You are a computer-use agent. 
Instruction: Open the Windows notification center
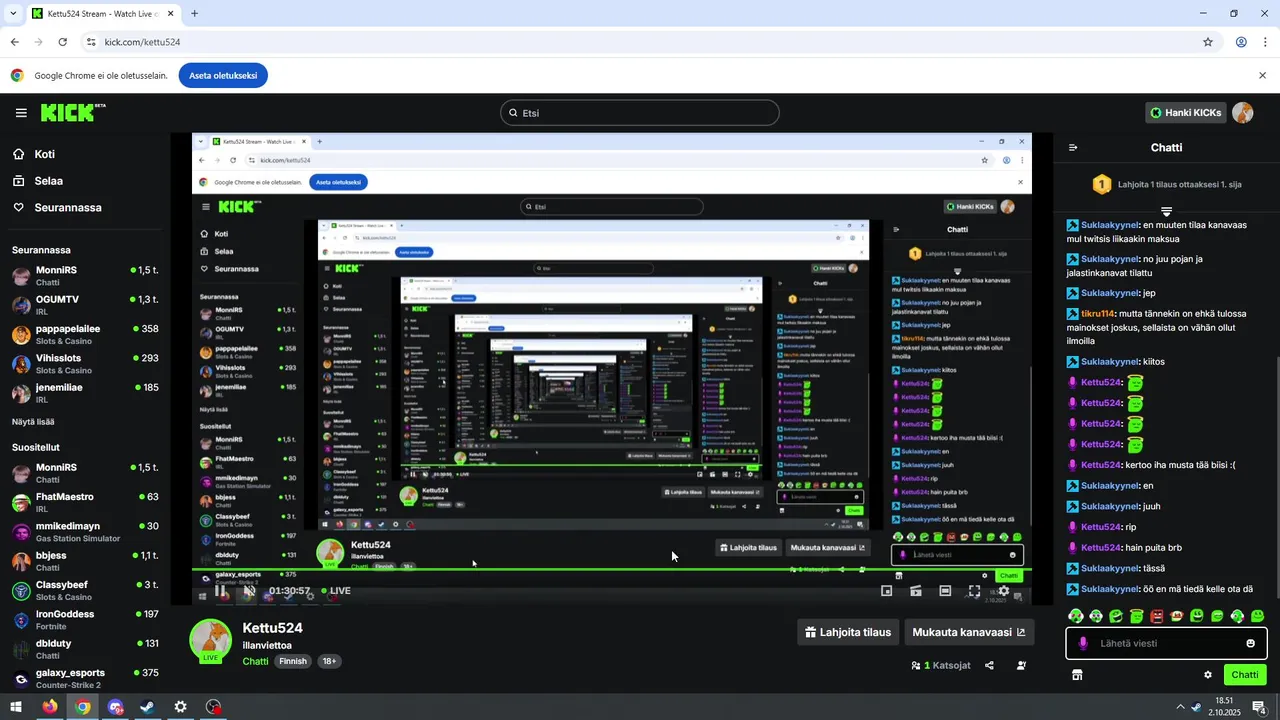[x=1262, y=707]
